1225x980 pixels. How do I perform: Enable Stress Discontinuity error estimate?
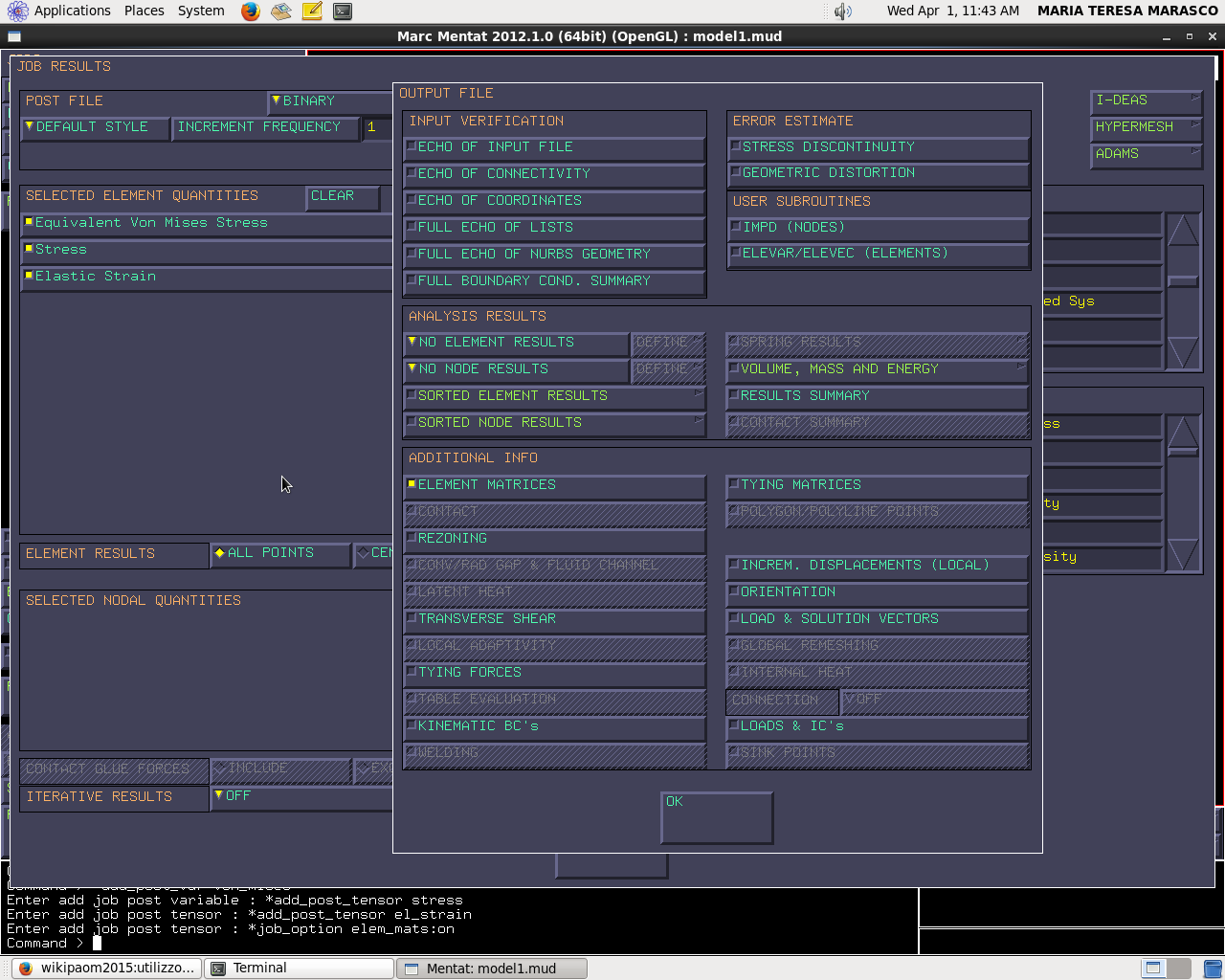879,147
